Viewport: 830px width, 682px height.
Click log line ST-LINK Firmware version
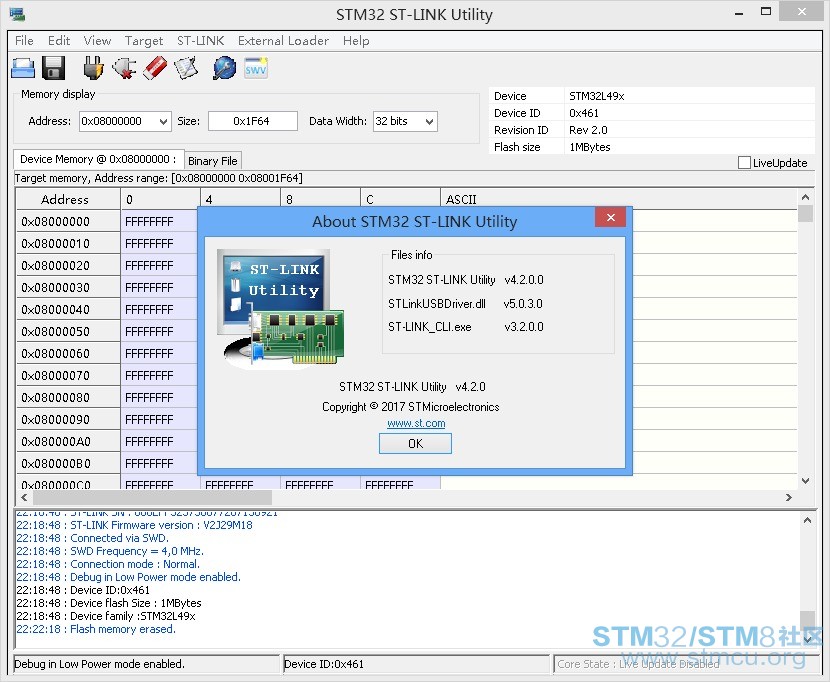tap(134, 525)
